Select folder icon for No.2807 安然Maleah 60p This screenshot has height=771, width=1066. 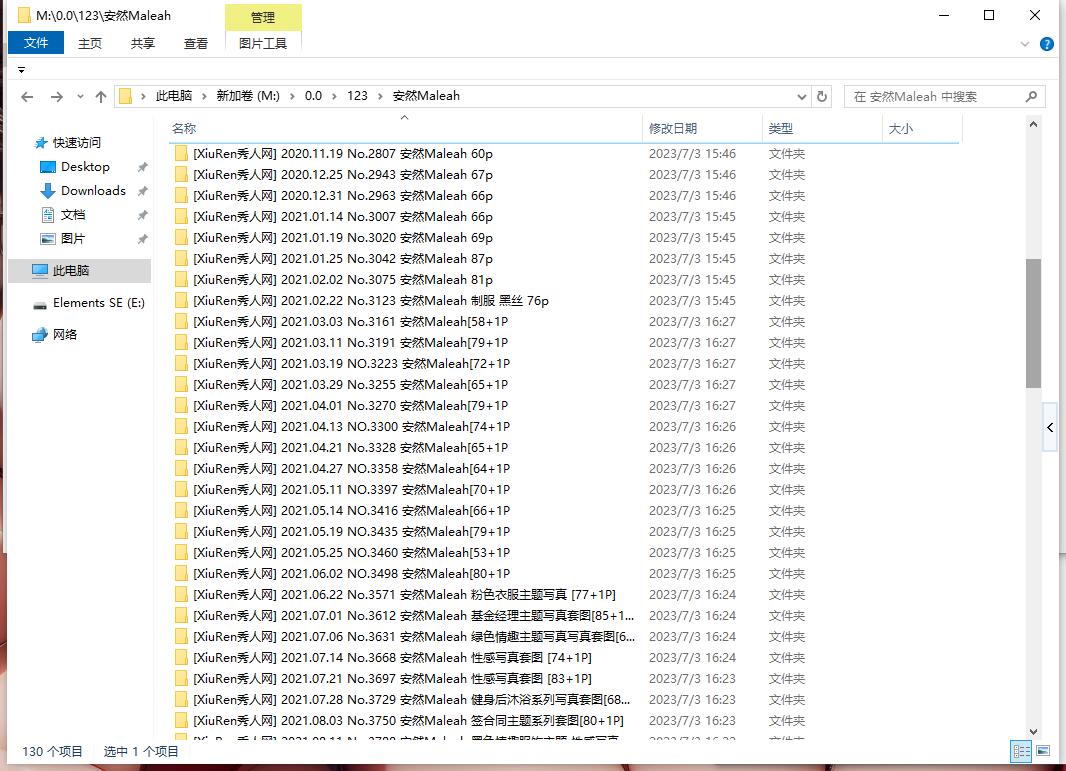[182, 154]
